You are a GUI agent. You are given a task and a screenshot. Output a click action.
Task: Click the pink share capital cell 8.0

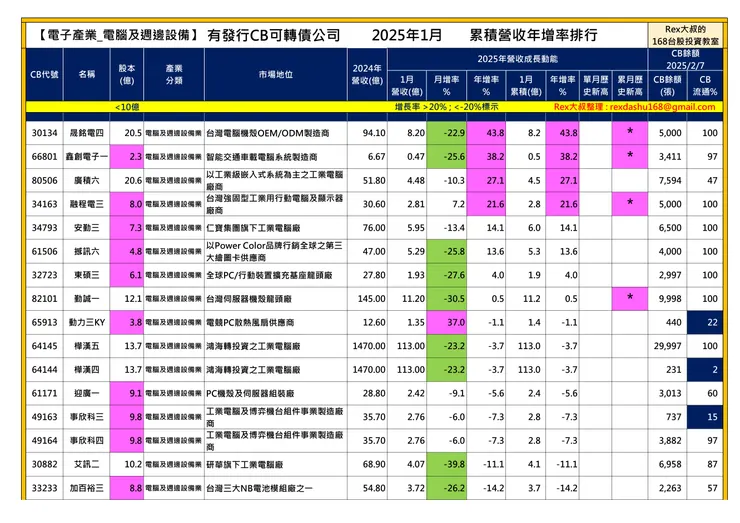[x=126, y=204]
